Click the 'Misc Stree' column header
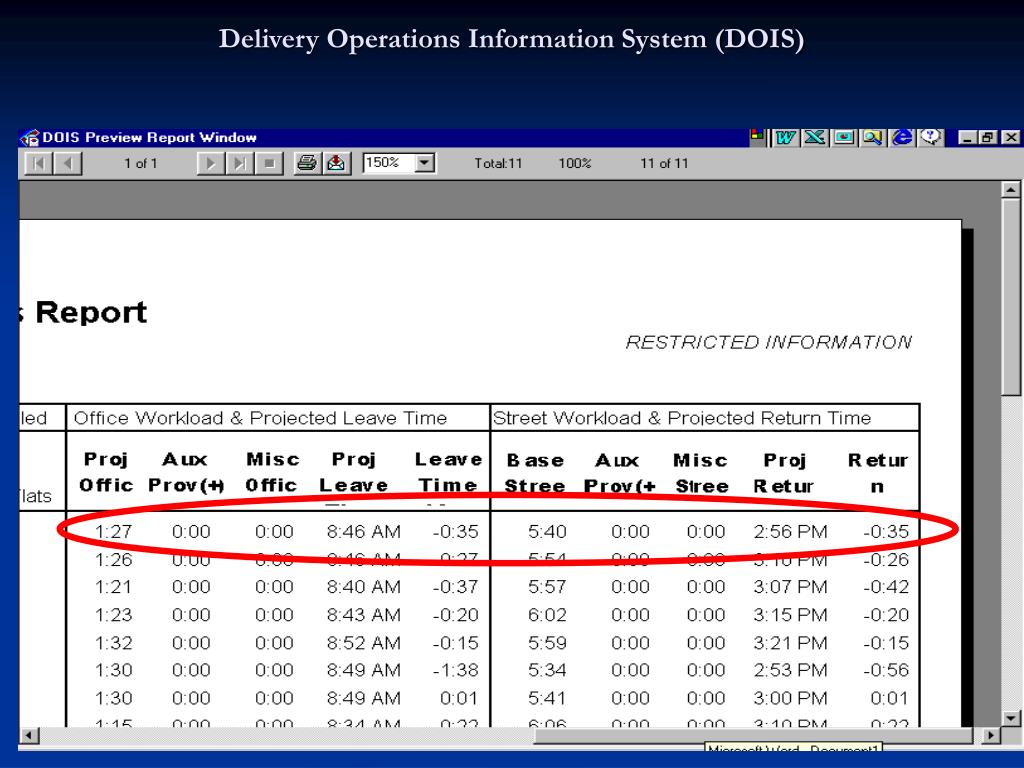The image size is (1024, 768). coord(701,473)
